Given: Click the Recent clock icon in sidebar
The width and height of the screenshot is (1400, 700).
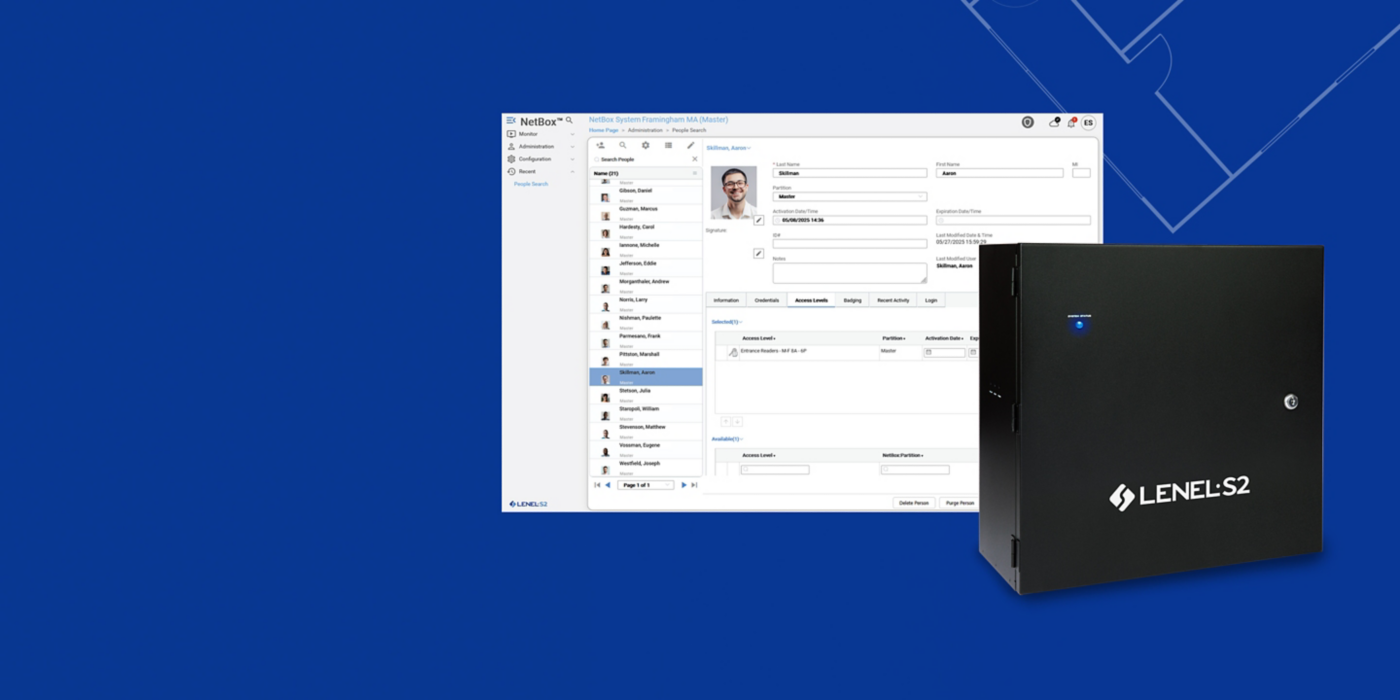Looking at the screenshot, I should pyautogui.click(x=511, y=172).
